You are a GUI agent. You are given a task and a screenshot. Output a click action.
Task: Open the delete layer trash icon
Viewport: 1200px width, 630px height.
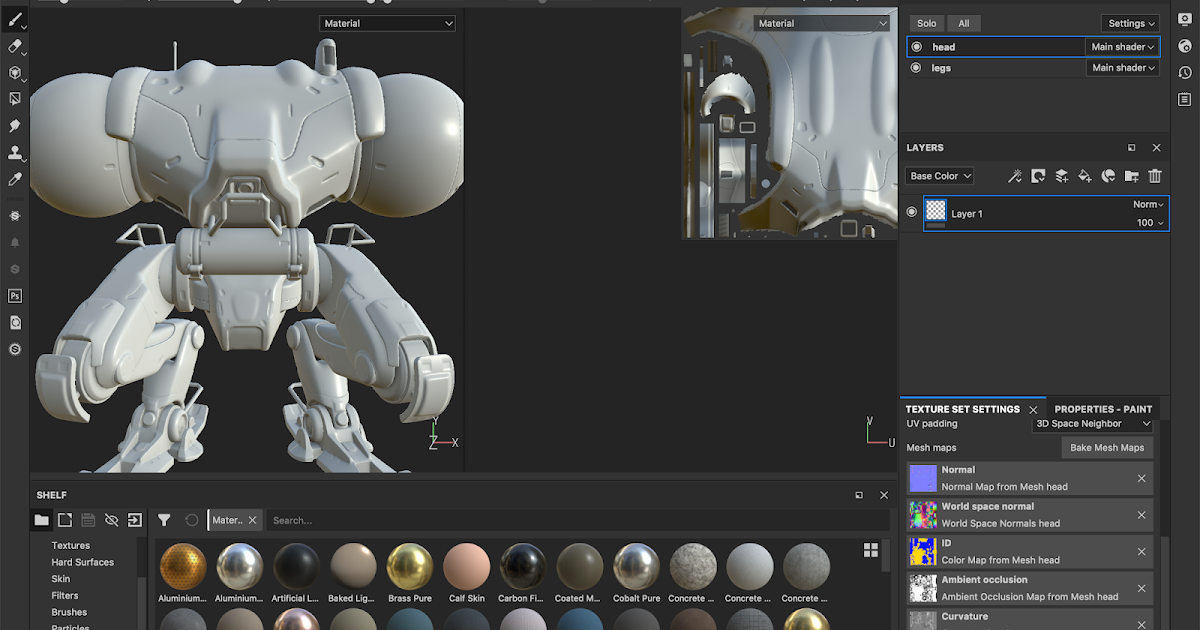[1155, 176]
